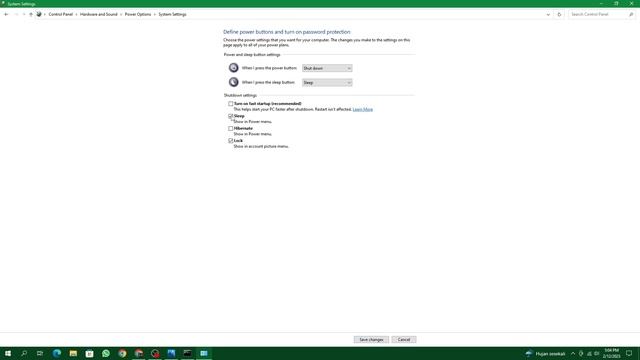The height and width of the screenshot is (360, 640).
Task: Show hidden system tray icons
Action: point(573,353)
